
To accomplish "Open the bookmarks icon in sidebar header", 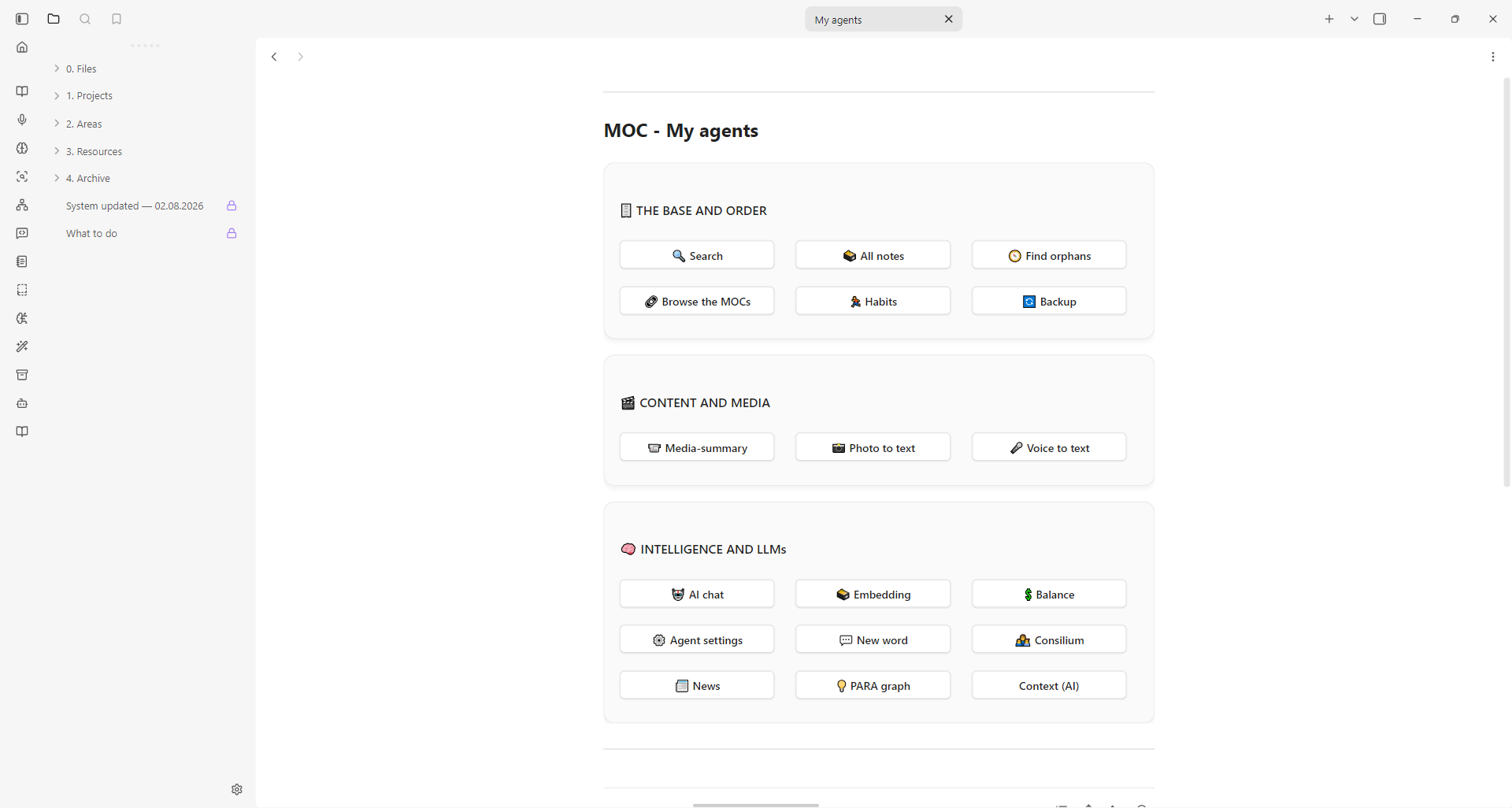I will (117, 19).
